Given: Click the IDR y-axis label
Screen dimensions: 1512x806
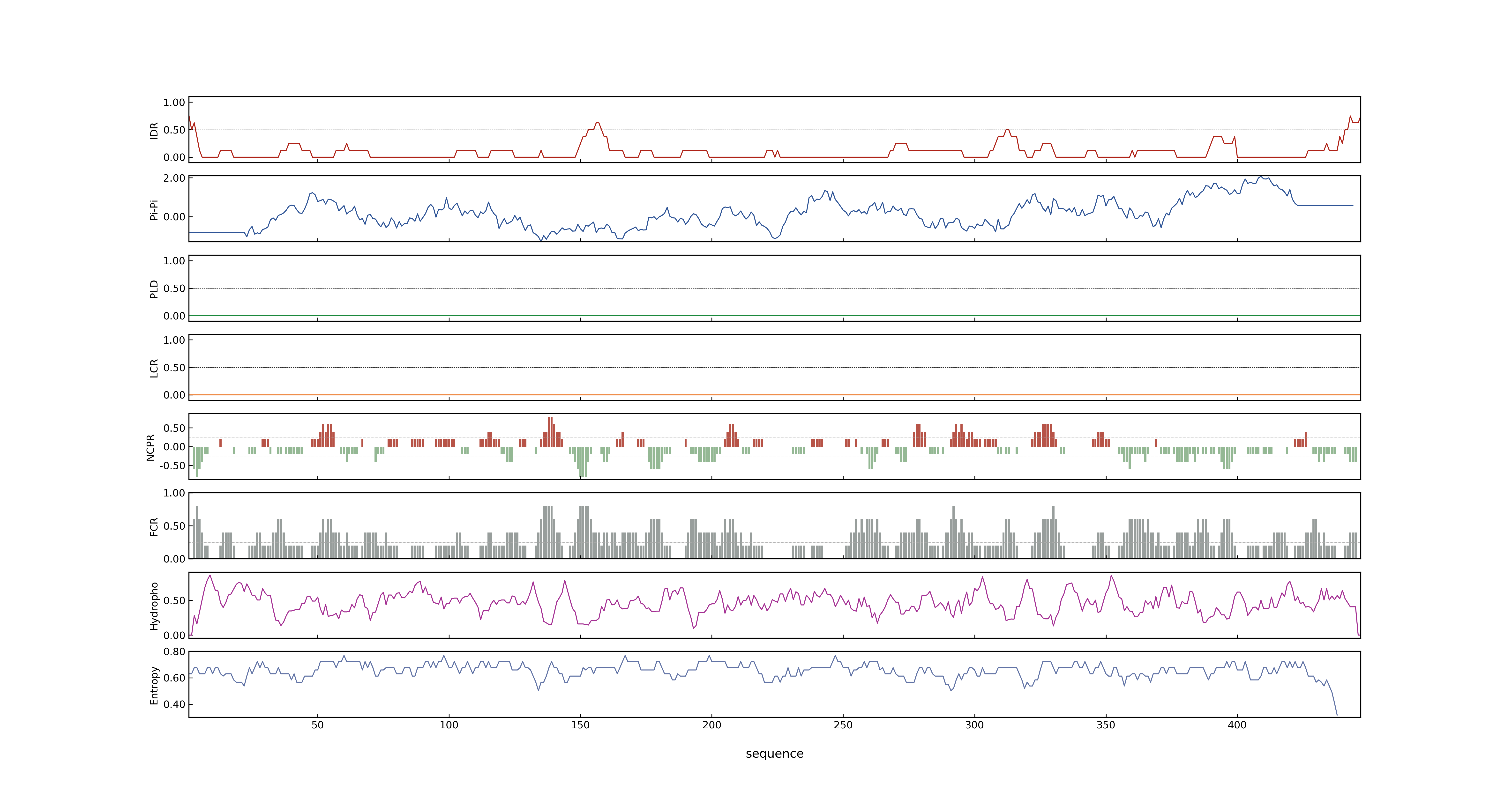Looking at the screenshot, I should pyautogui.click(x=154, y=130).
